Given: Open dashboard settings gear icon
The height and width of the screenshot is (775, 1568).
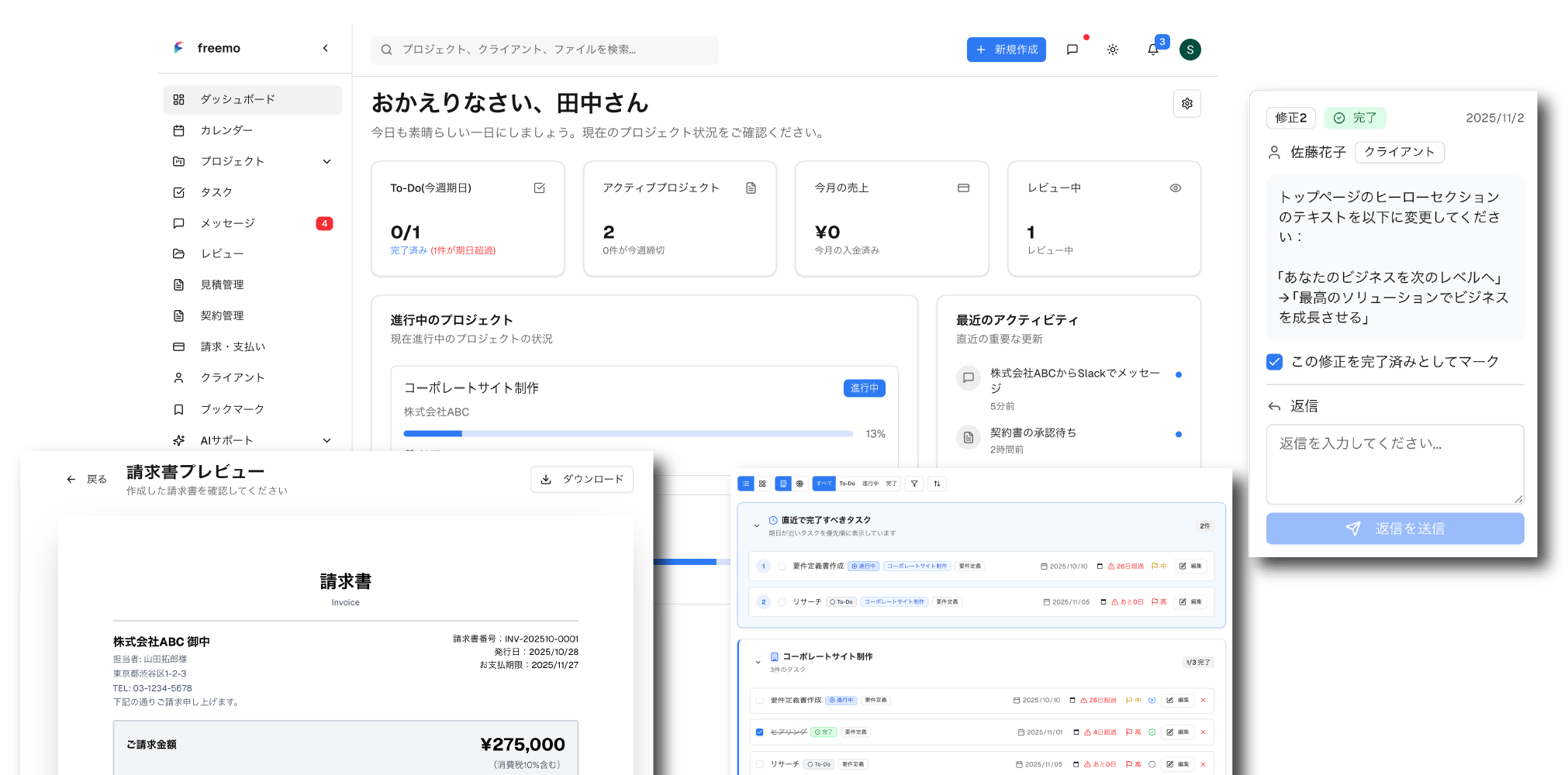Looking at the screenshot, I should pyautogui.click(x=1187, y=104).
